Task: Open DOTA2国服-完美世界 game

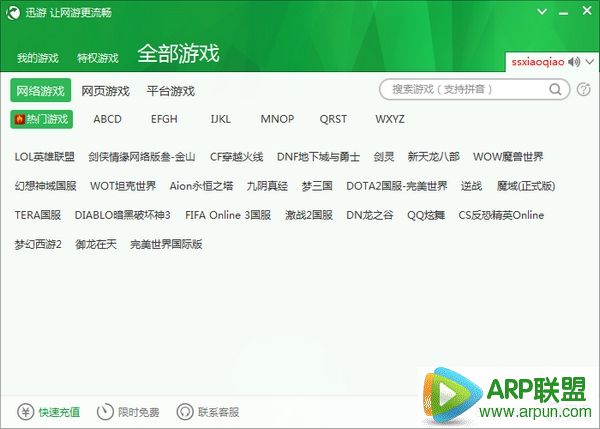Action: [397, 186]
